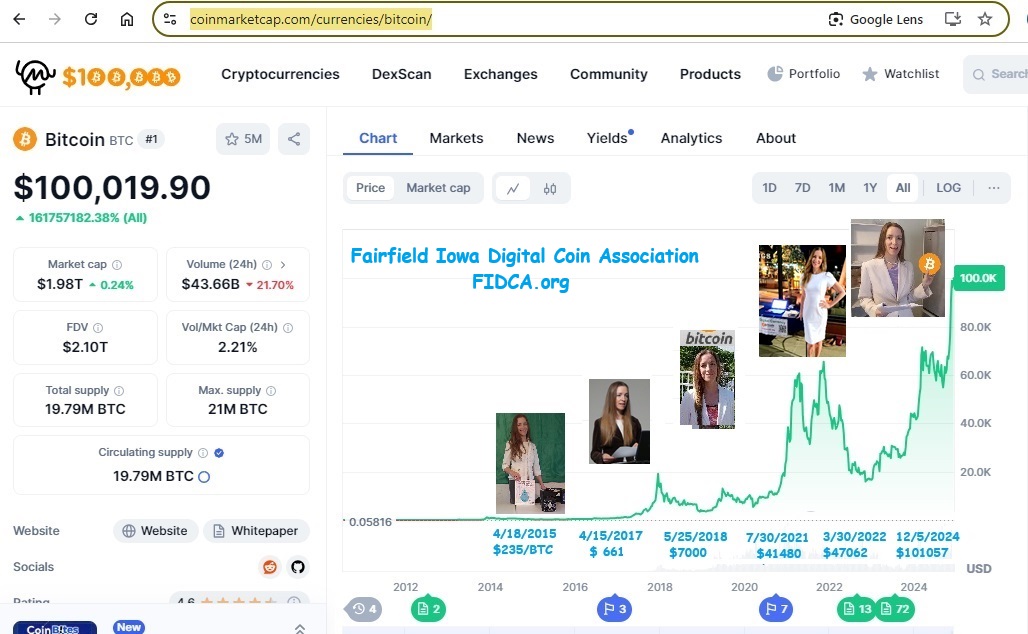Show Market cap info tooltip icon
This screenshot has width=1028, height=634.
click(x=117, y=265)
